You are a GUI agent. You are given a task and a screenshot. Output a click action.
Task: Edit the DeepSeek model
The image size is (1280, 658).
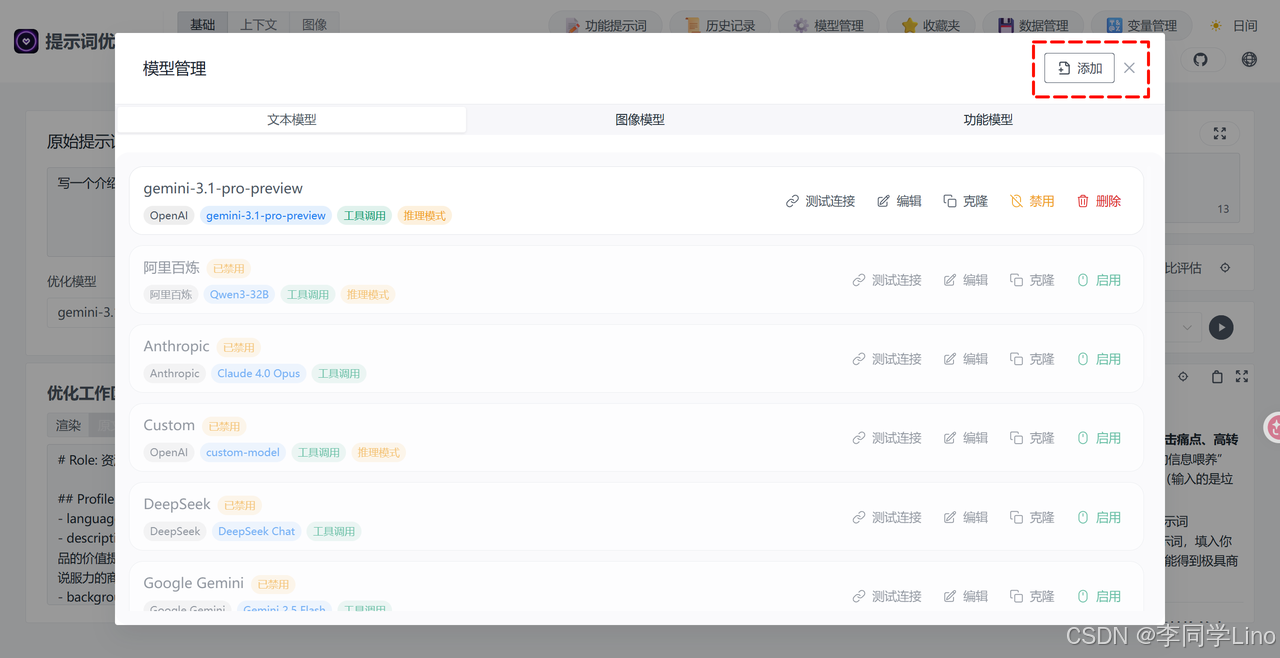click(965, 517)
